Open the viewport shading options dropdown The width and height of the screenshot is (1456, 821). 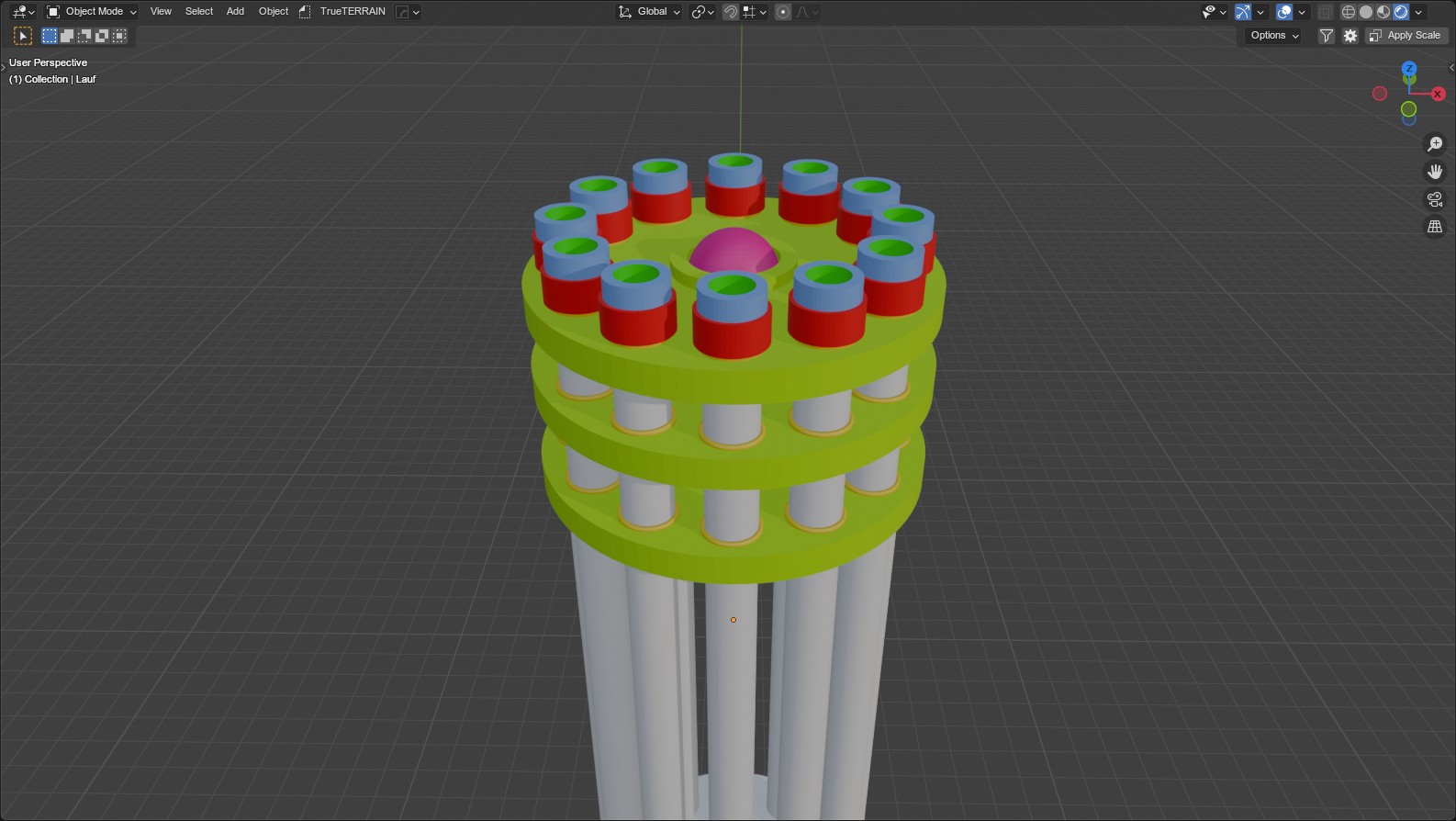[1418, 12]
